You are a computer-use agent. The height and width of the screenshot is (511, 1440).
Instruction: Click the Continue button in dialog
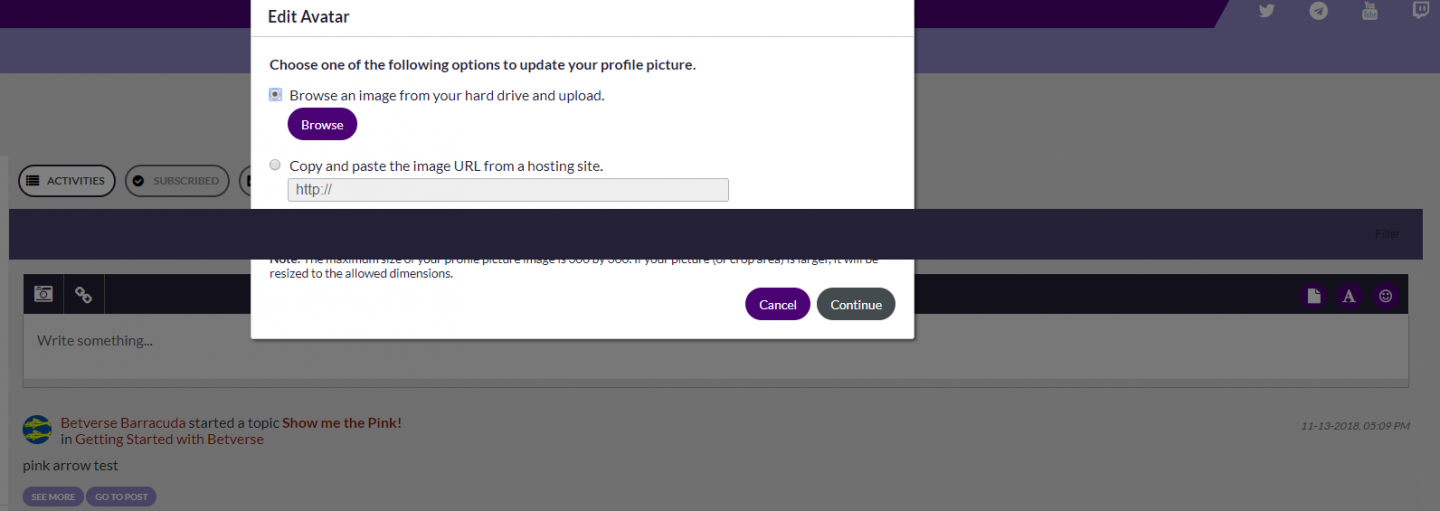click(x=856, y=304)
